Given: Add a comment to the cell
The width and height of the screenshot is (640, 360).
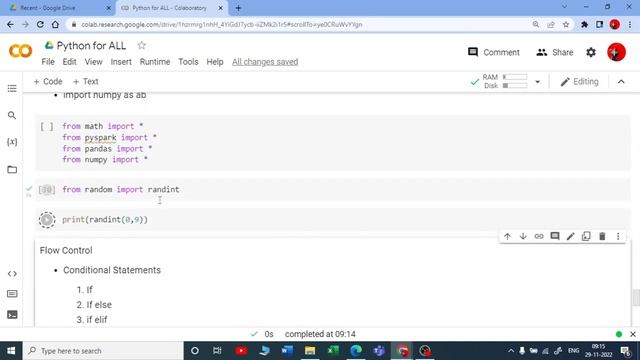Looking at the screenshot, I should 555,236.
